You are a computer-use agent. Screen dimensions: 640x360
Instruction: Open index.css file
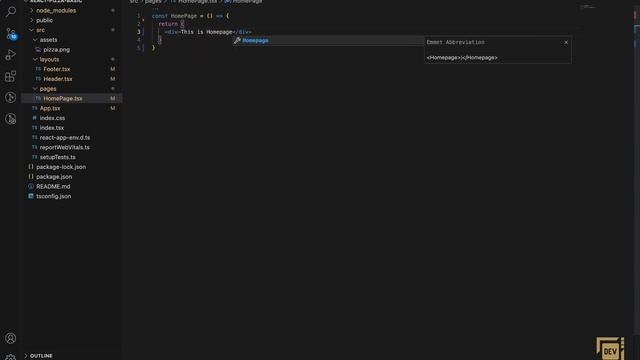click(52, 118)
